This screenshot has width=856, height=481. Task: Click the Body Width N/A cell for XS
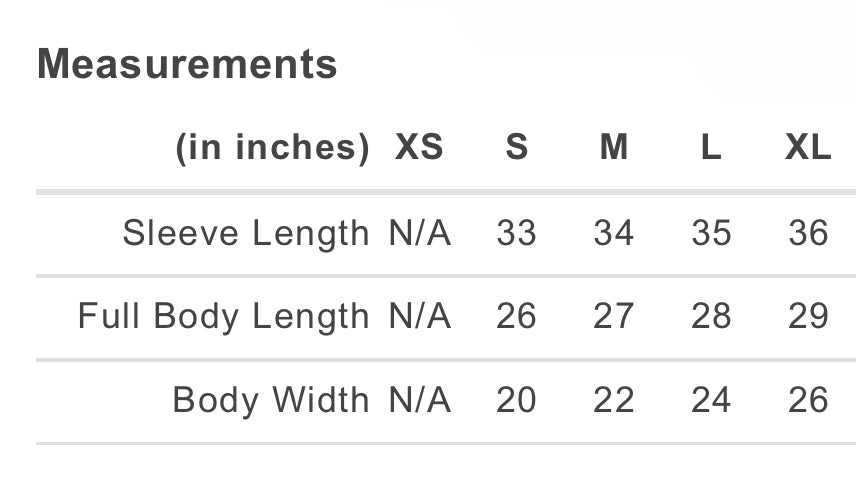click(x=420, y=400)
